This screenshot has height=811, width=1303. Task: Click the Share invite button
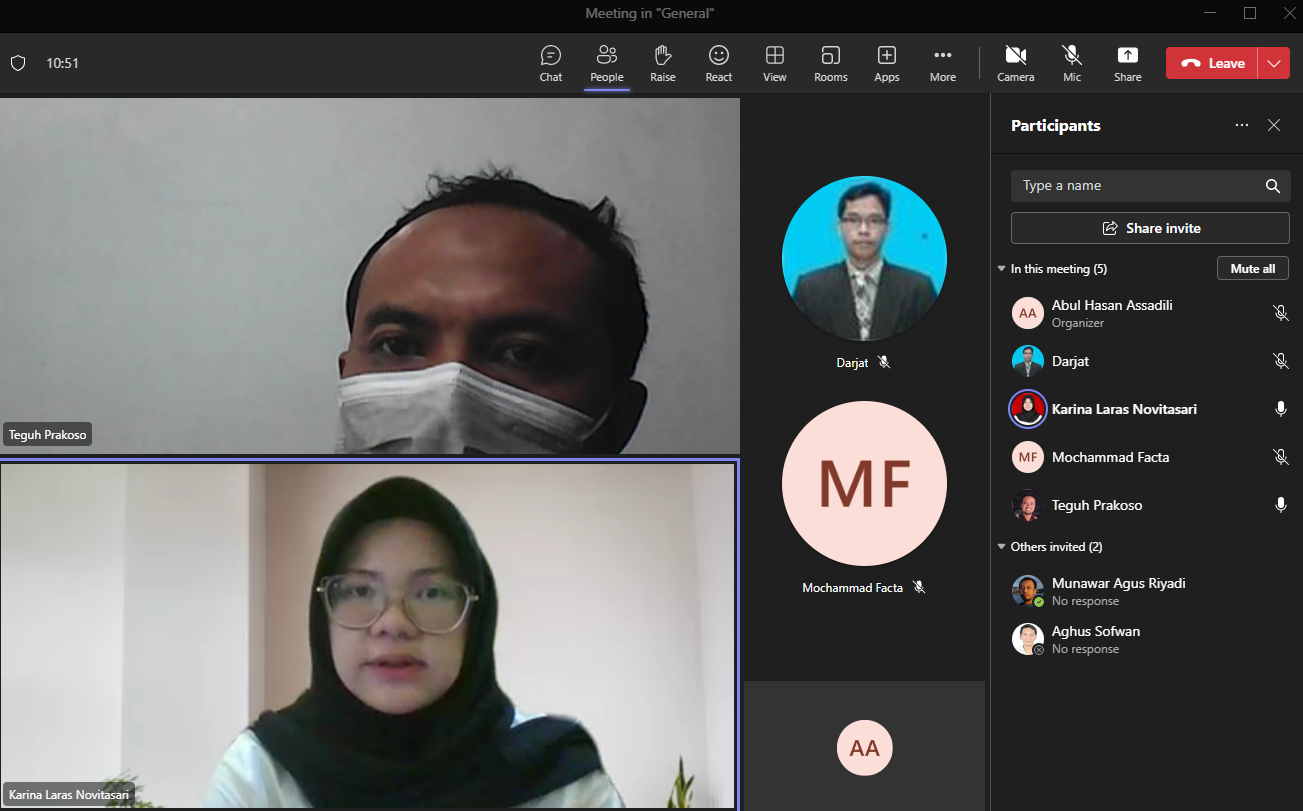[1150, 228]
